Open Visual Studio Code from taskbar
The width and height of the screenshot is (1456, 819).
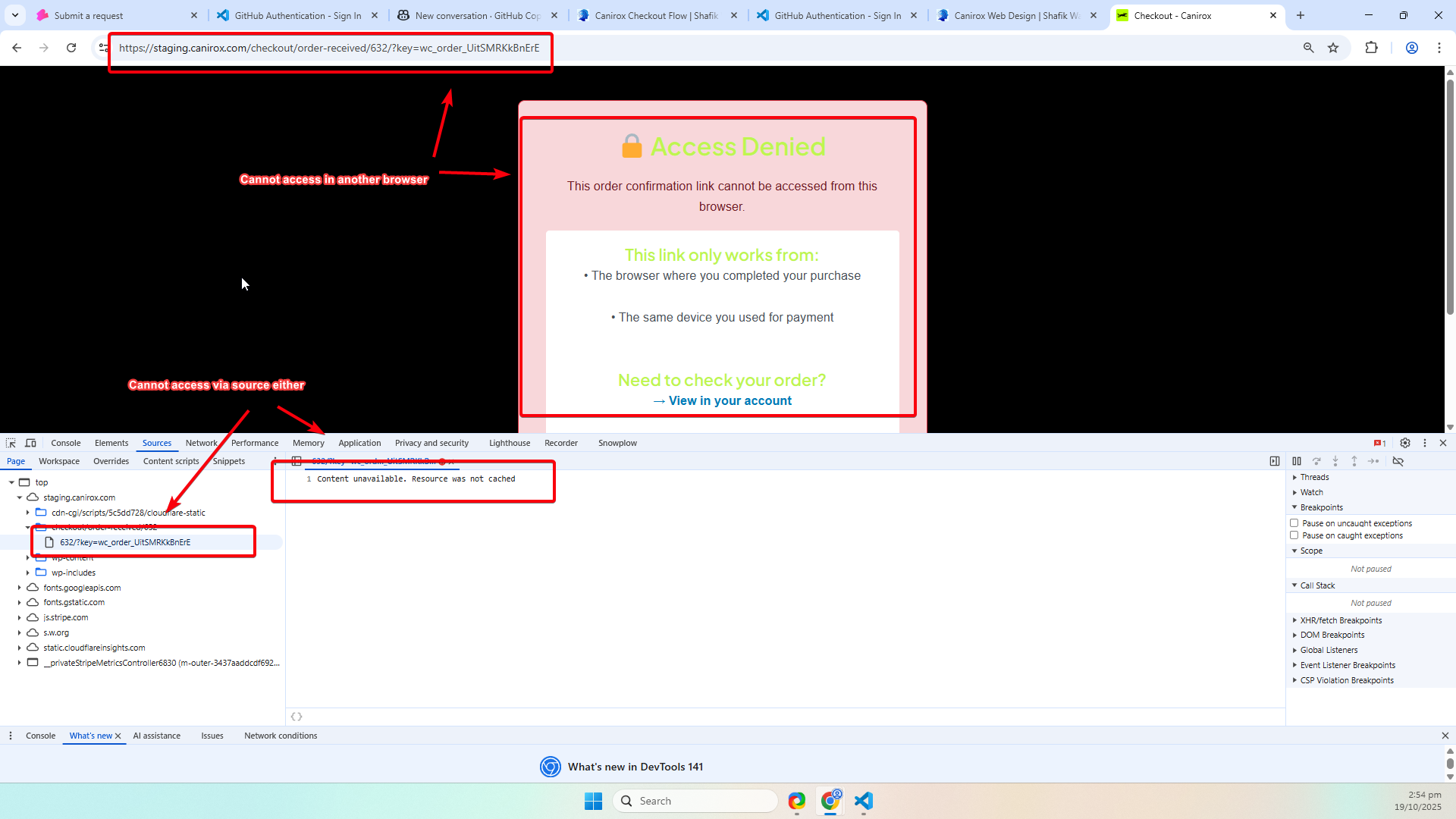click(x=864, y=801)
